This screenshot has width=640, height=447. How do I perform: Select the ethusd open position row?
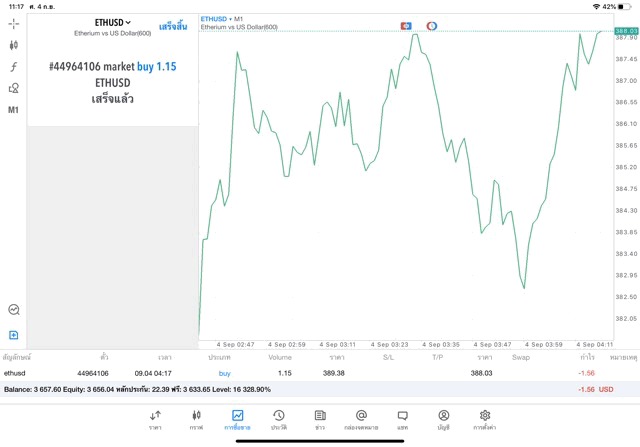point(300,373)
